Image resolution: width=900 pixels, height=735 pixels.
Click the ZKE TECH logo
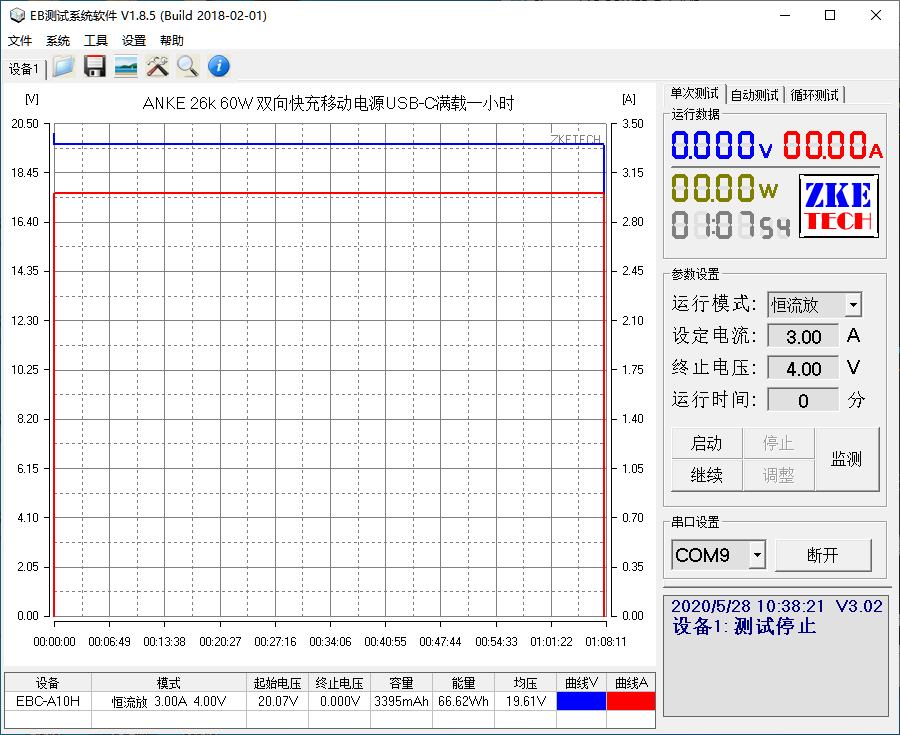839,205
